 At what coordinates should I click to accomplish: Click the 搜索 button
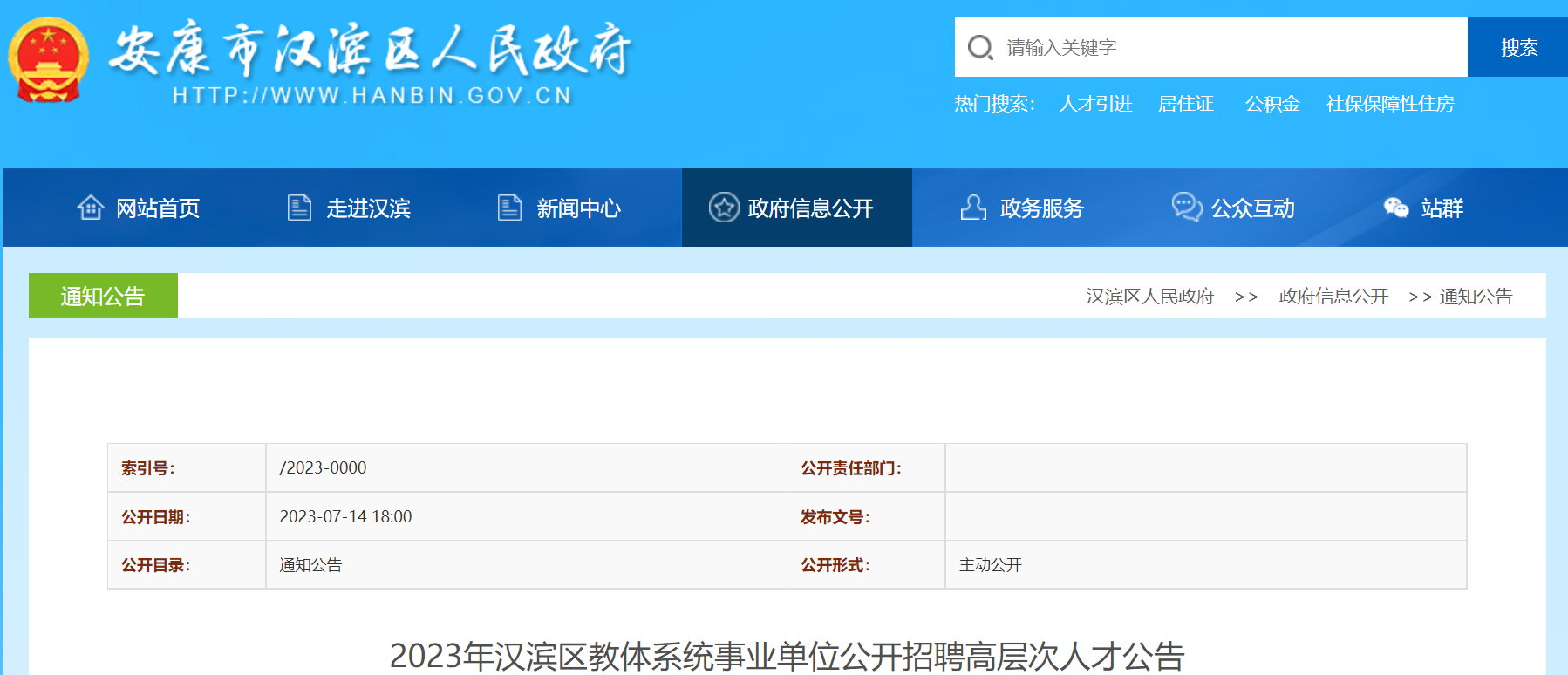coord(1517,47)
